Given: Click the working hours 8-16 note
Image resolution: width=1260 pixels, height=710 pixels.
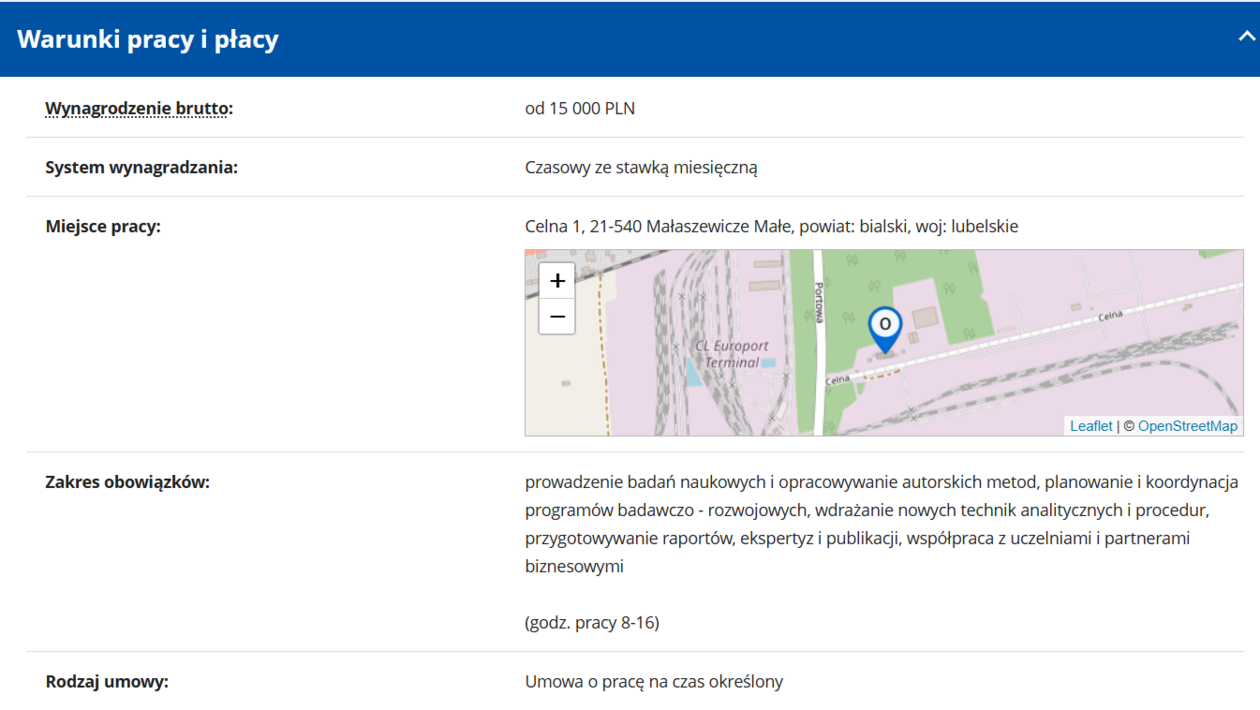Looking at the screenshot, I should (x=592, y=622).
